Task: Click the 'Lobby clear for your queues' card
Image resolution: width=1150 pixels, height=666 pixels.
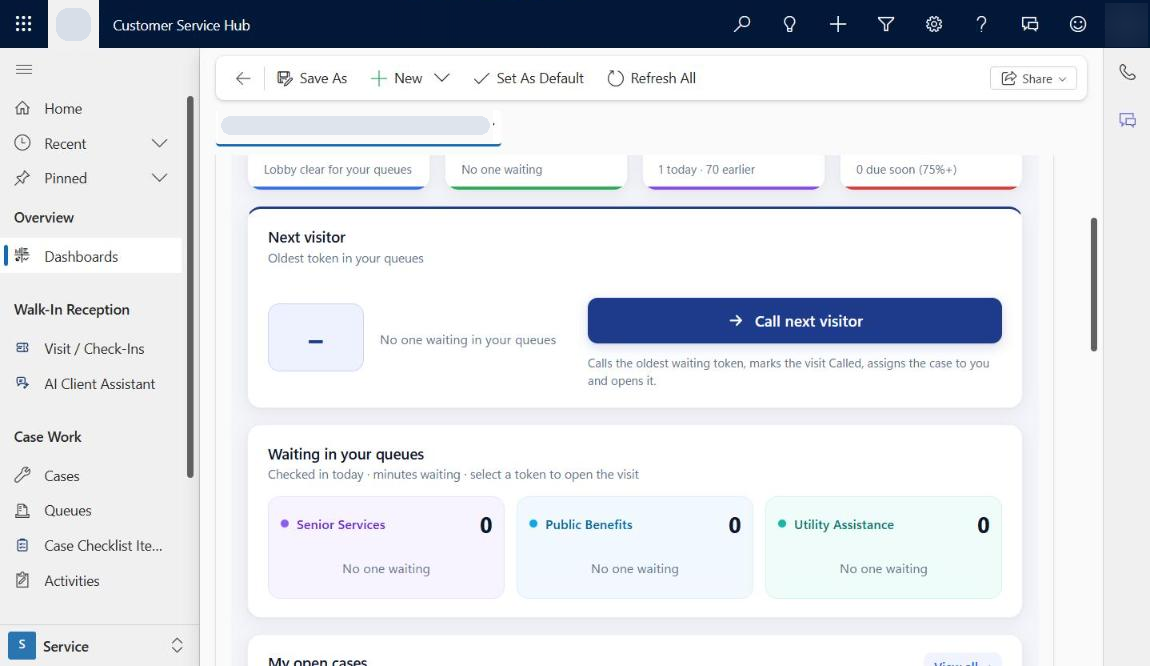Action: coord(338,171)
